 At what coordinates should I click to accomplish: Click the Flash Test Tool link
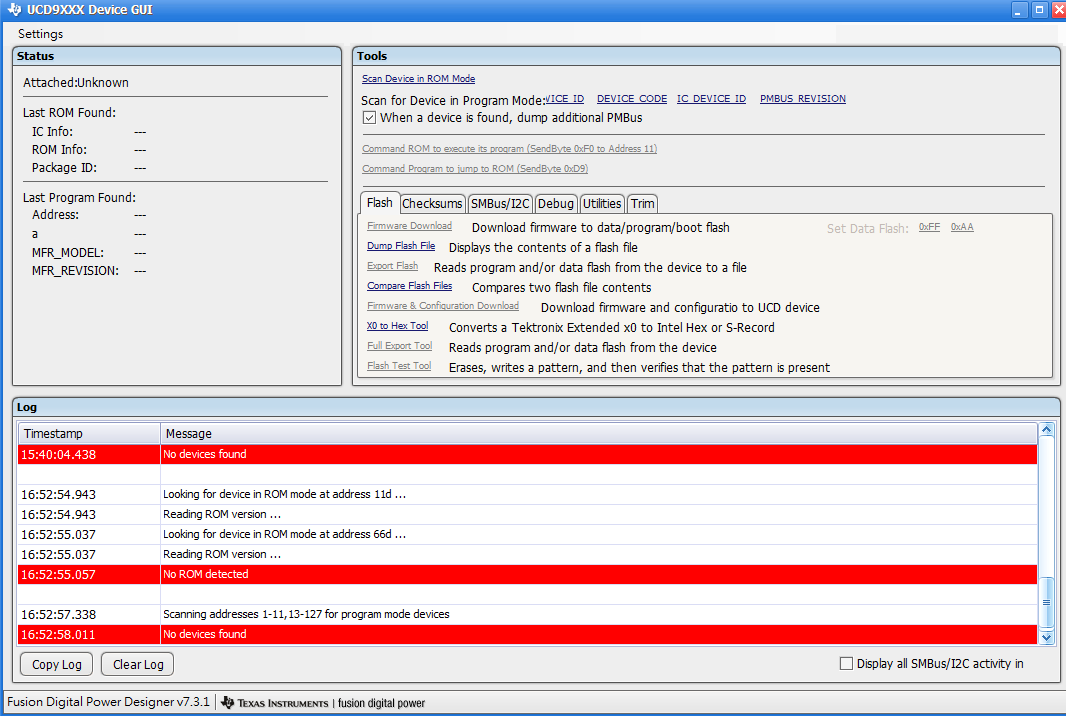tap(399, 366)
